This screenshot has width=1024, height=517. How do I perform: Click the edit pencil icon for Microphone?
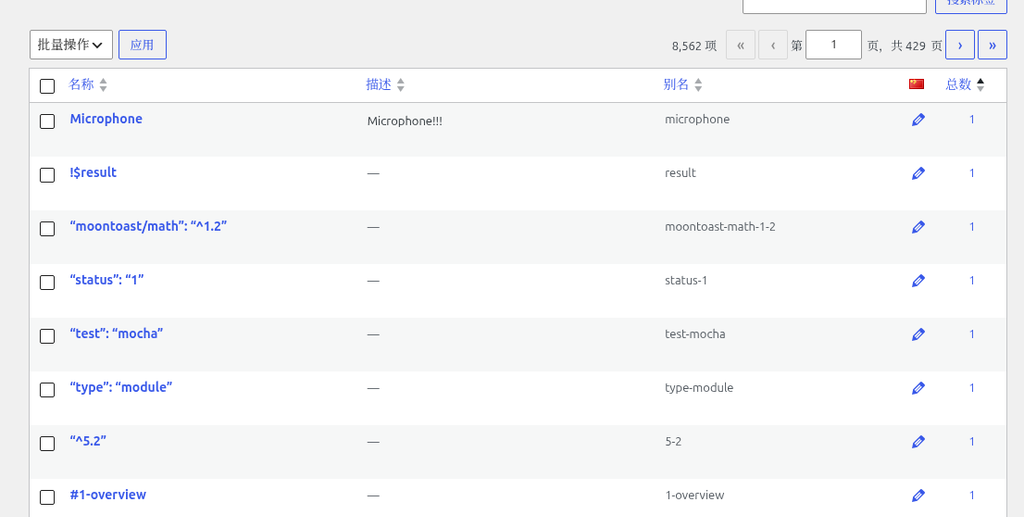click(918, 119)
